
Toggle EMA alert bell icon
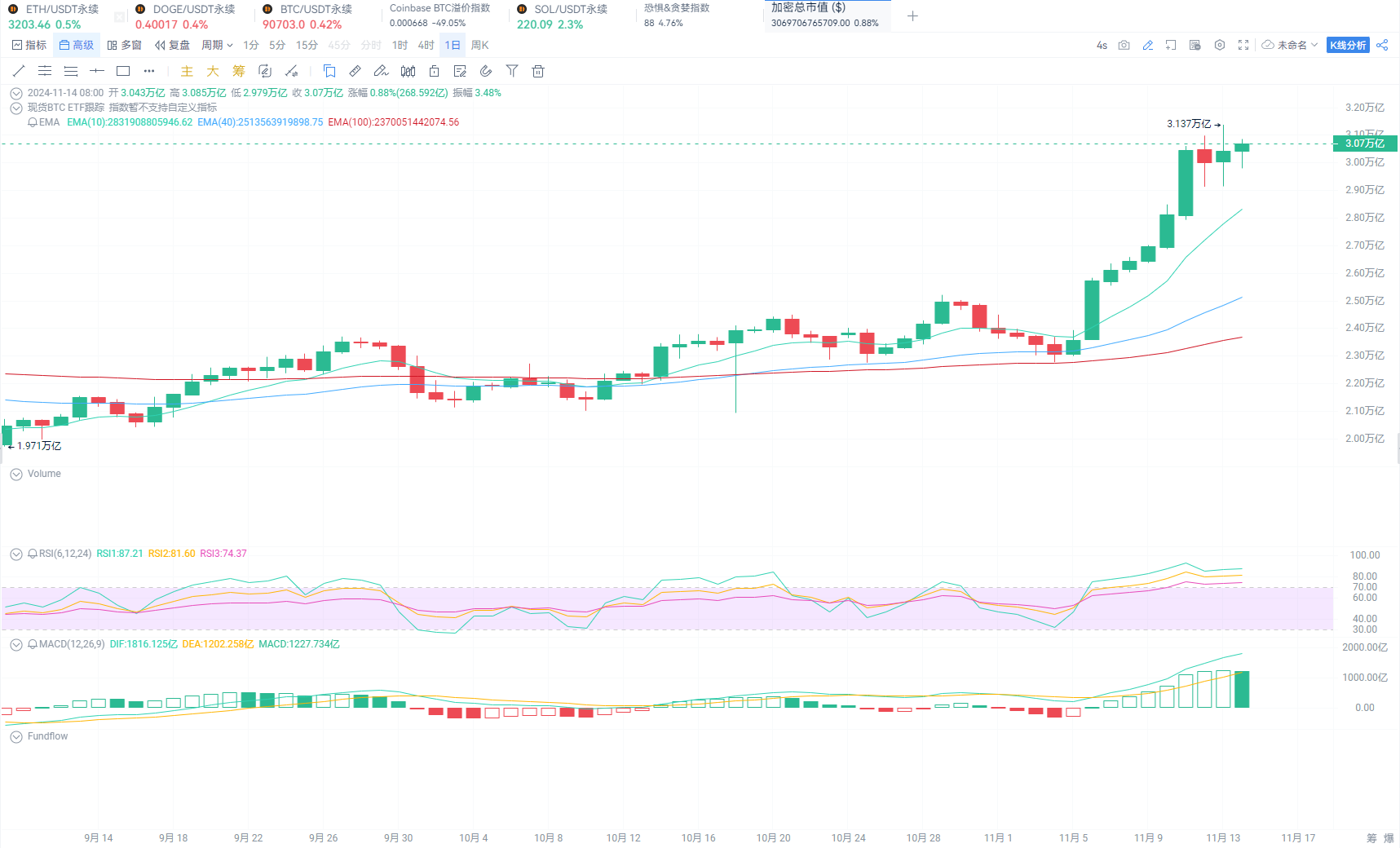(33, 122)
